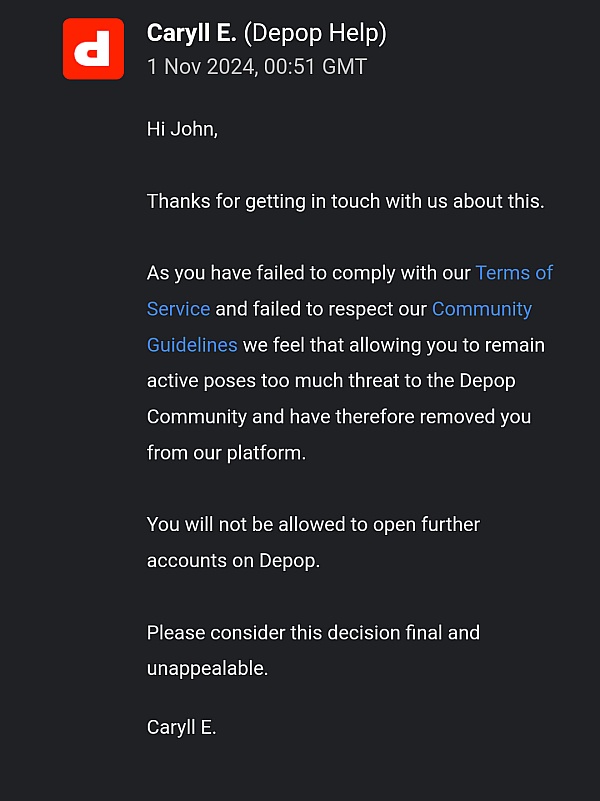Click the word "unappealable."

point(207,669)
